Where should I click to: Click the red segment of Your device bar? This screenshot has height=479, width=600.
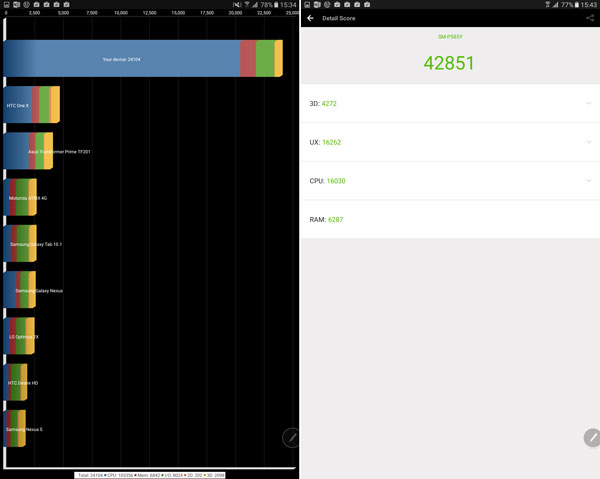tap(247, 59)
